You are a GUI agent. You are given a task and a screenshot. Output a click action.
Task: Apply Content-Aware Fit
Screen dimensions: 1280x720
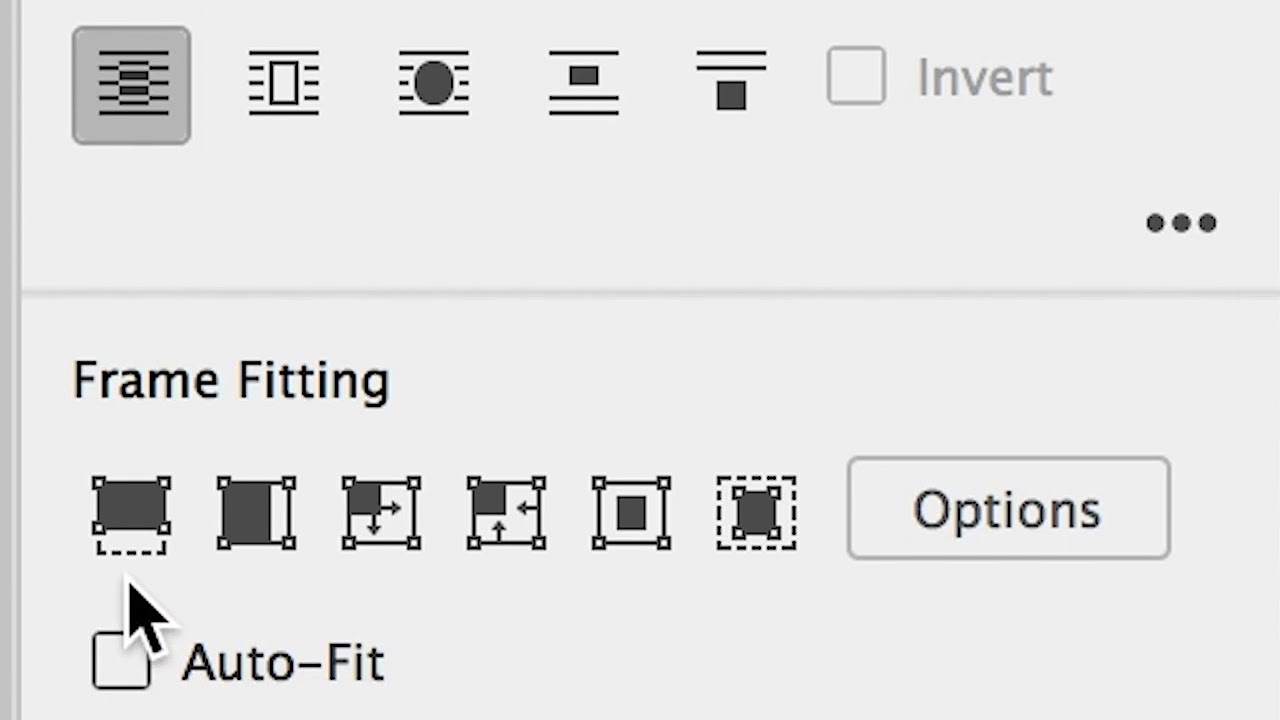(x=756, y=513)
